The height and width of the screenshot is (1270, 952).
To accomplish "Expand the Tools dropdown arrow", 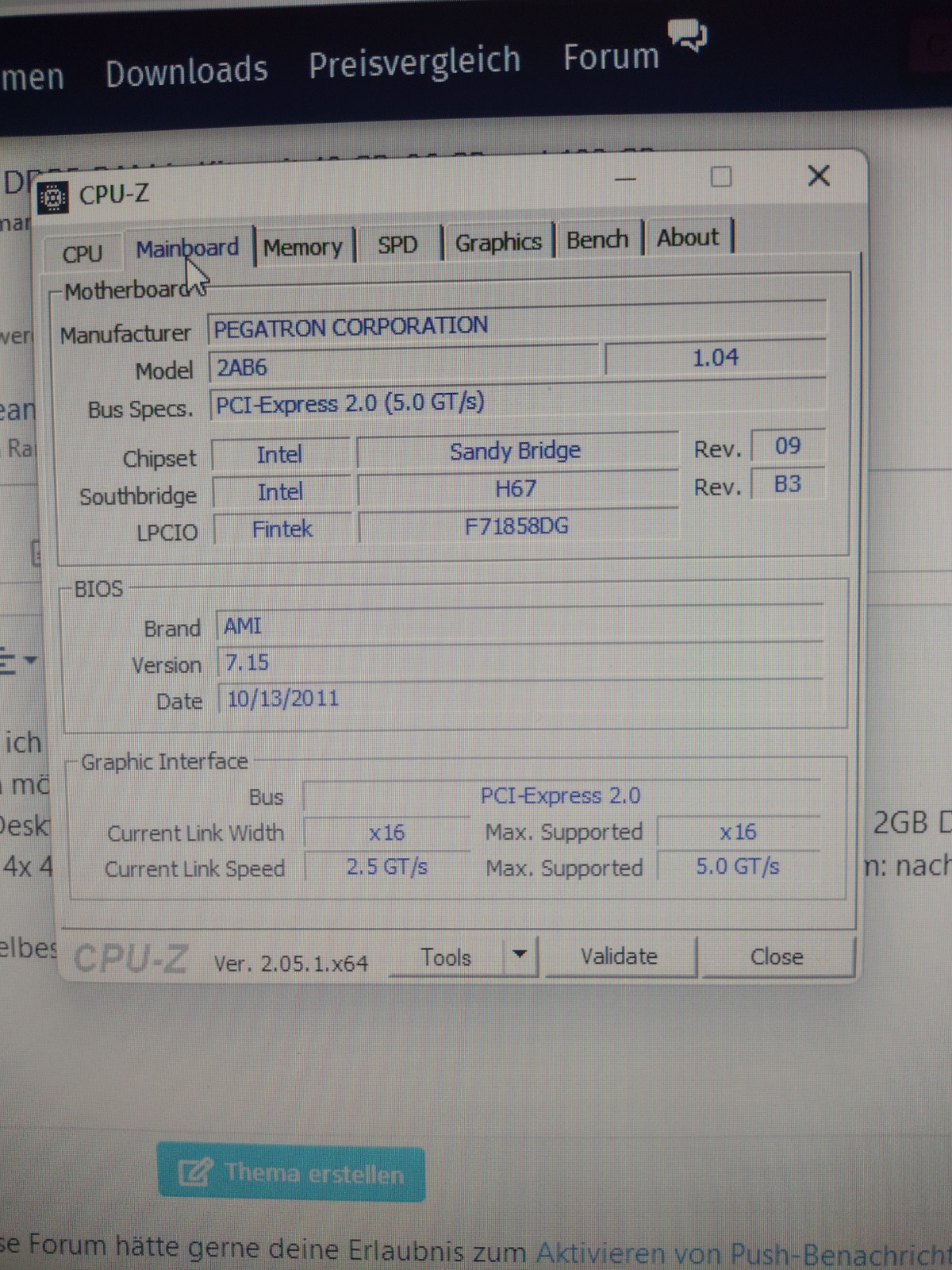I will tap(520, 954).
